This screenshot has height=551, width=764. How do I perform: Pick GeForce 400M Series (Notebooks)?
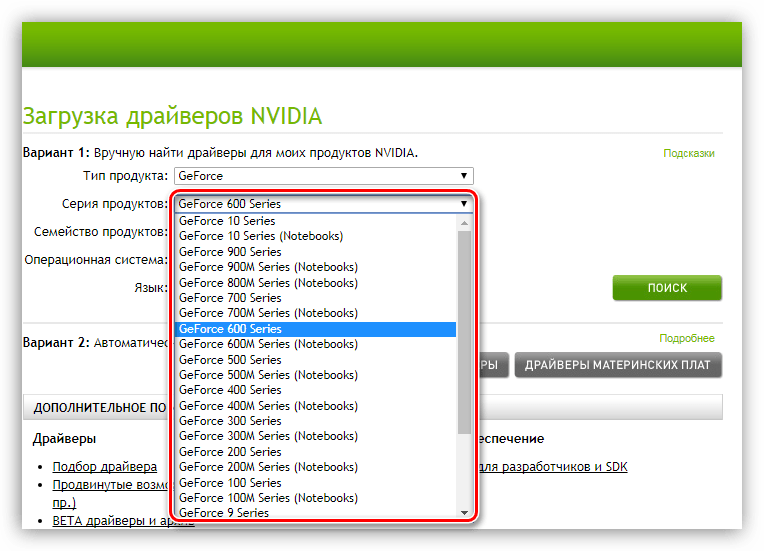tap(316, 406)
